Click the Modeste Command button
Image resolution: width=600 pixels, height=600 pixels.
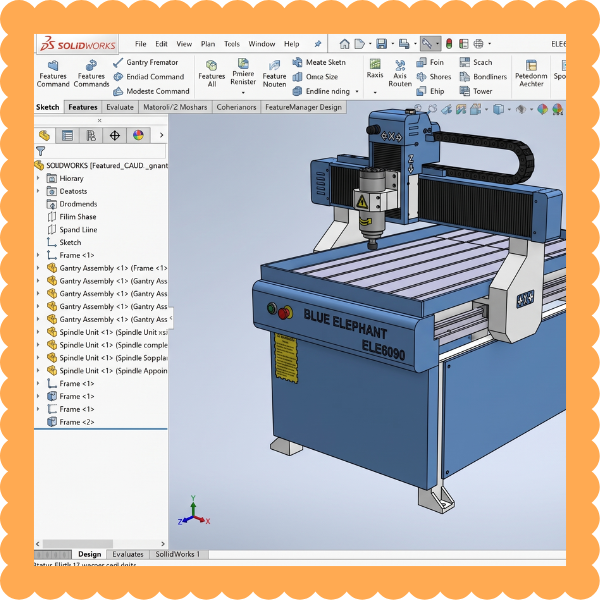pyautogui.click(x=151, y=91)
